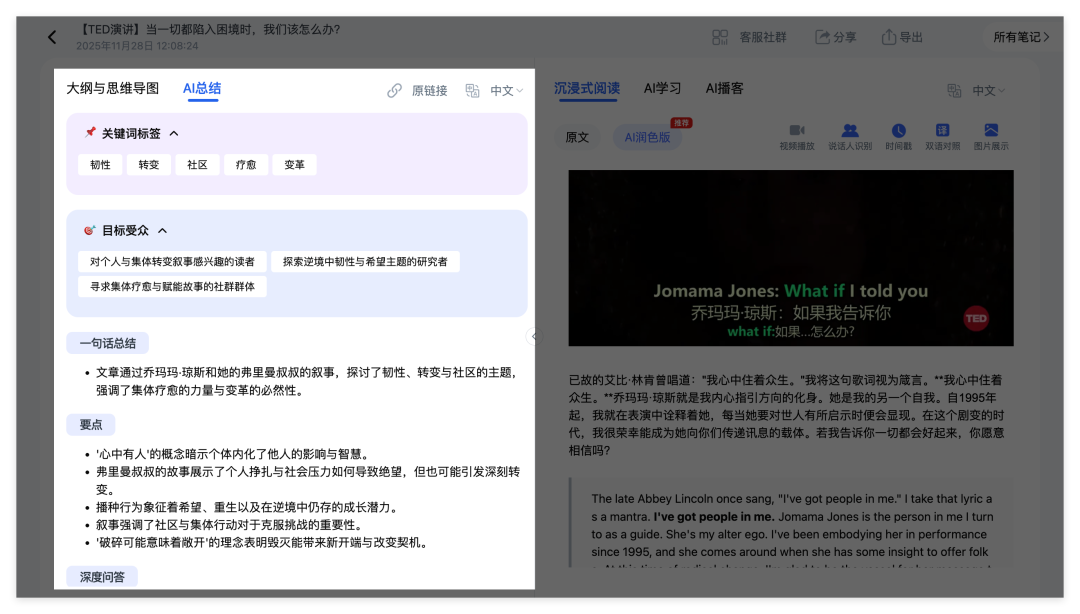Switch to AI润色版 version

pos(647,137)
